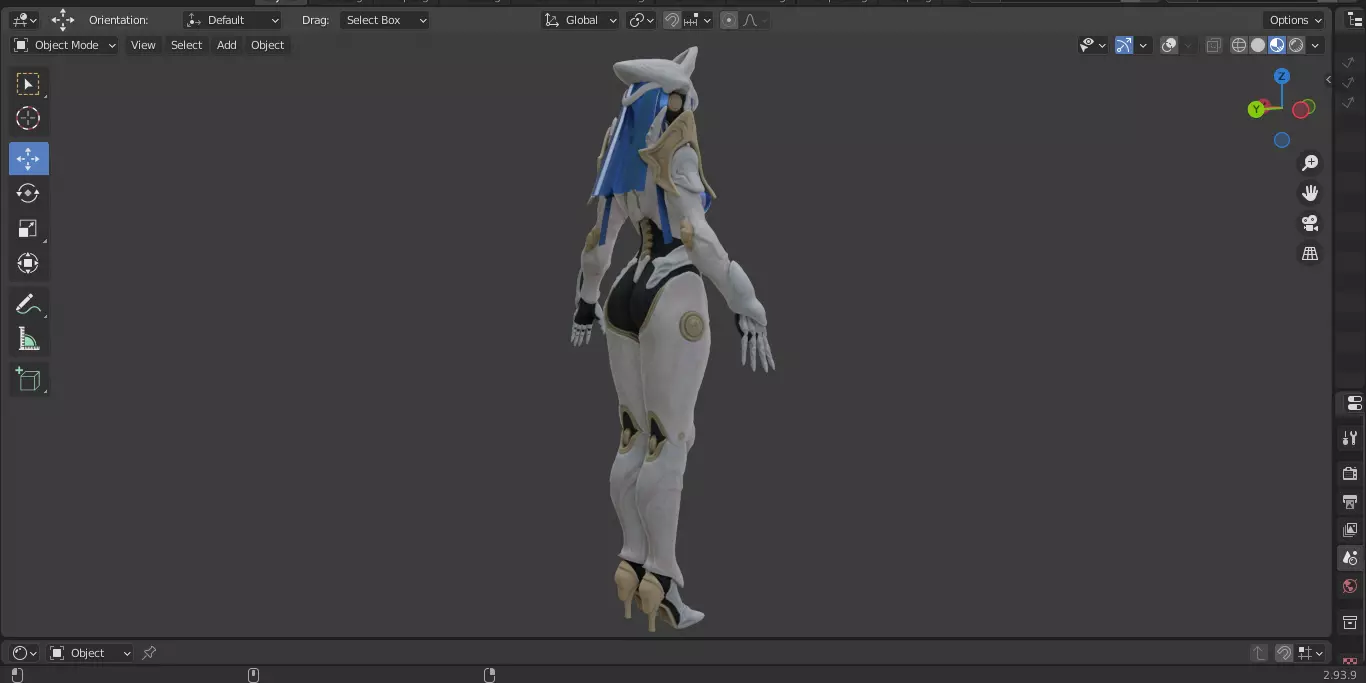This screenshot has height=683, width=1366.
Task: Click the active Move tool icon in header
Action: click(63, 20)
